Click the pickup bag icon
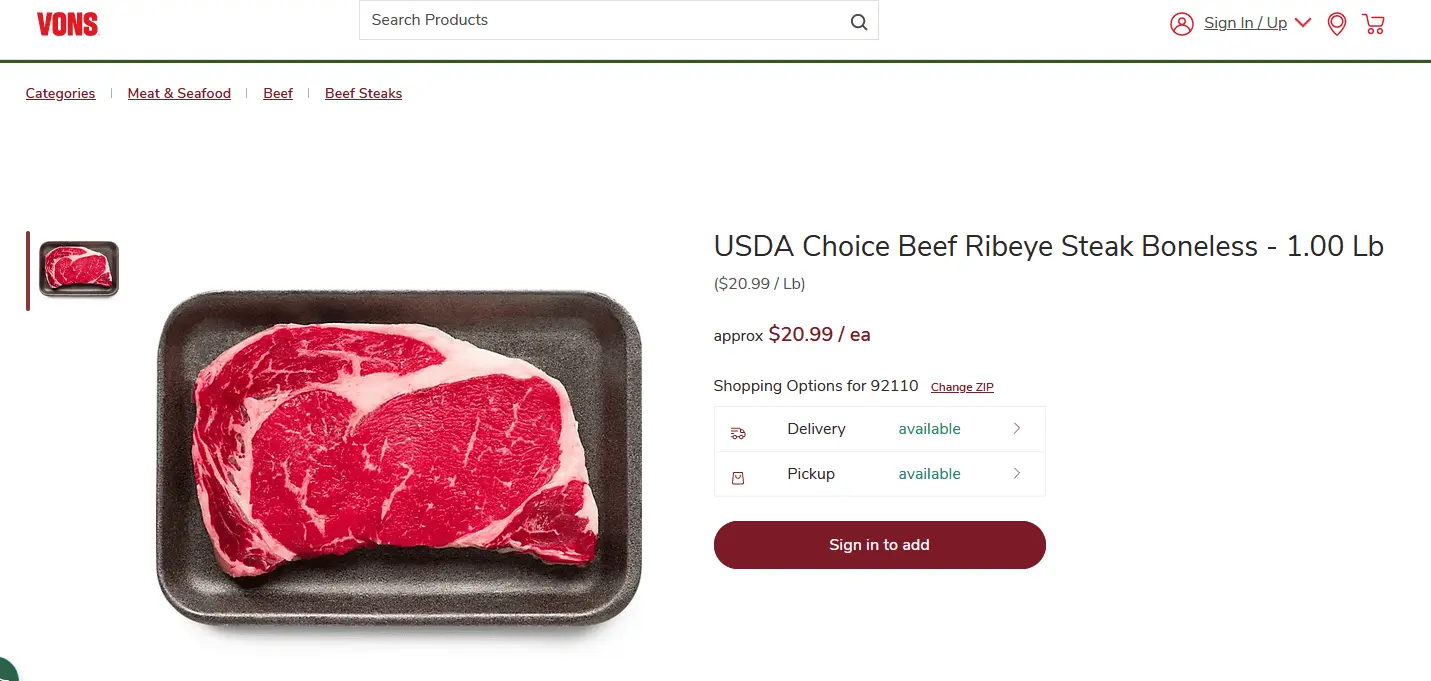The image size is (1431, 681). (x=738, y=478)
